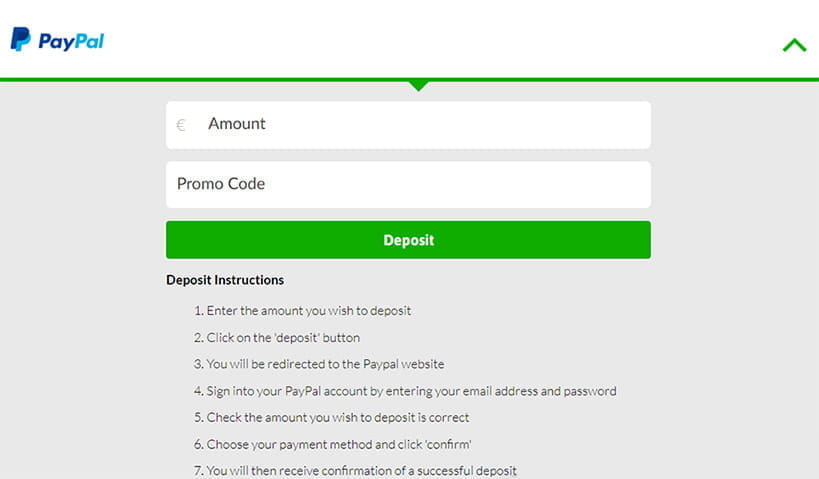This screenshot has width=819, height=479.
Task: Click the euro currency symbol
Action: tap(181, 125)
